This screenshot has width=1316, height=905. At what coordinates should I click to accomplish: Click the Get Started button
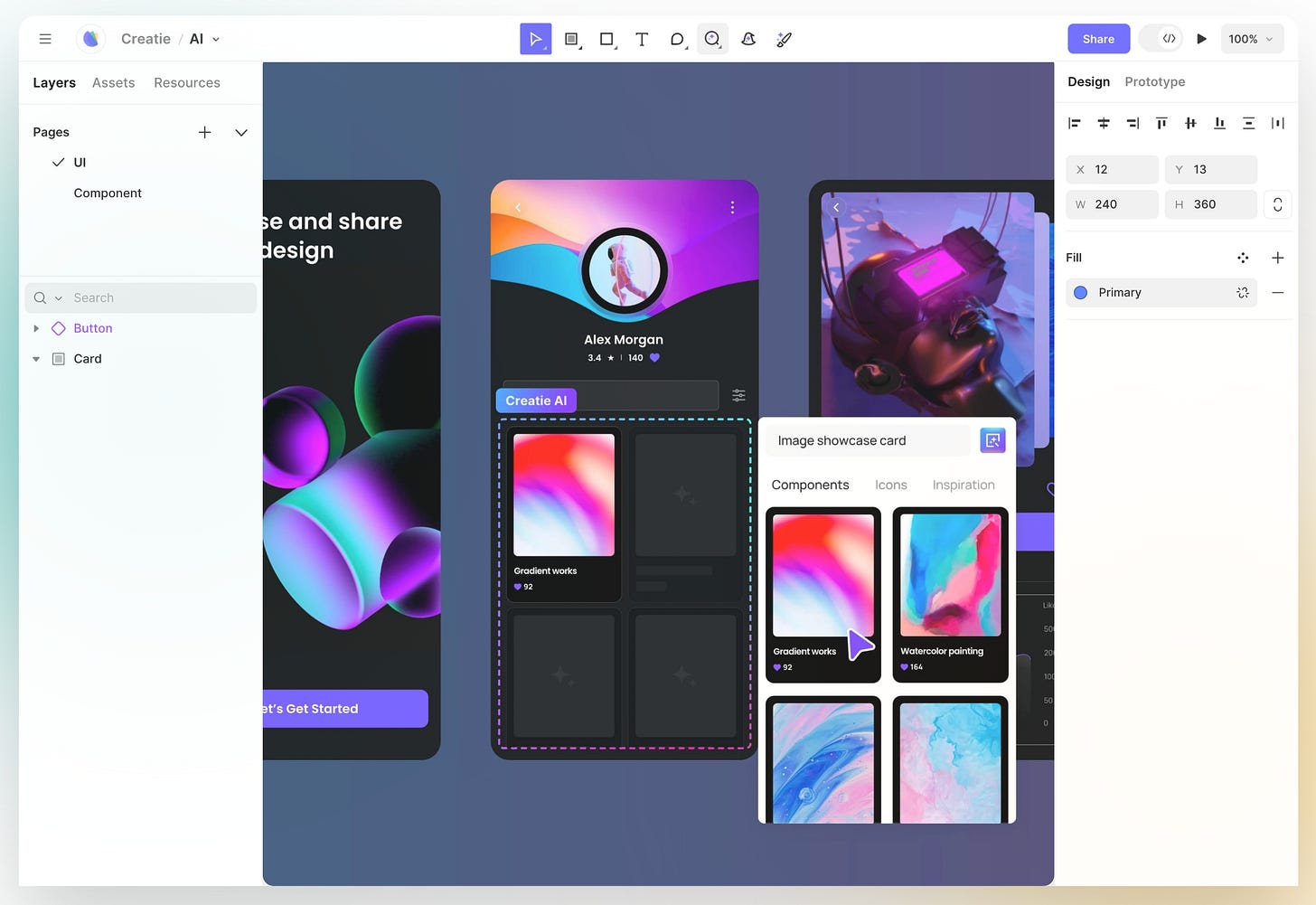(345, 709)
